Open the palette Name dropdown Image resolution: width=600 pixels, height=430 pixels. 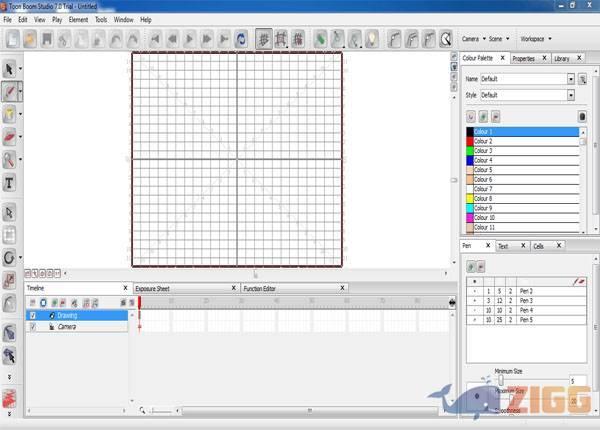(x=571, y=79)
